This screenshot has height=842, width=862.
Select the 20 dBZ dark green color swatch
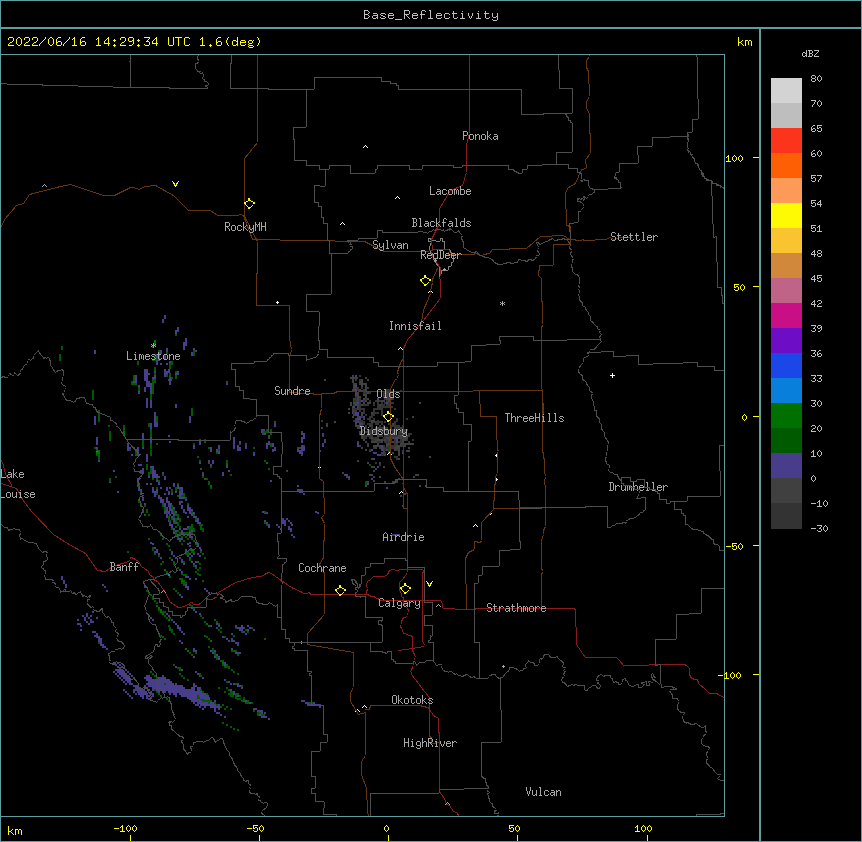pos(786,440)
